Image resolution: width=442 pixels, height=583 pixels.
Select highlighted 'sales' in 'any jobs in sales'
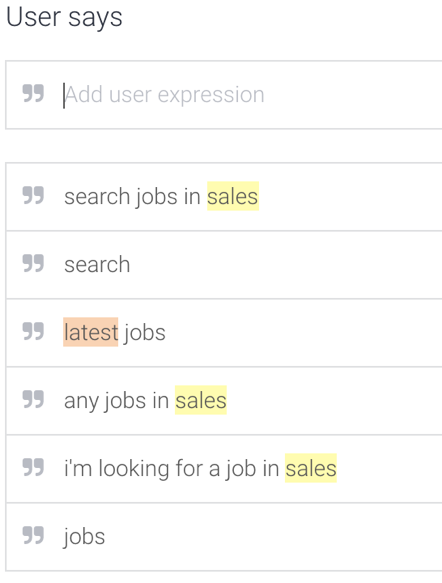[x=201, y=400]
